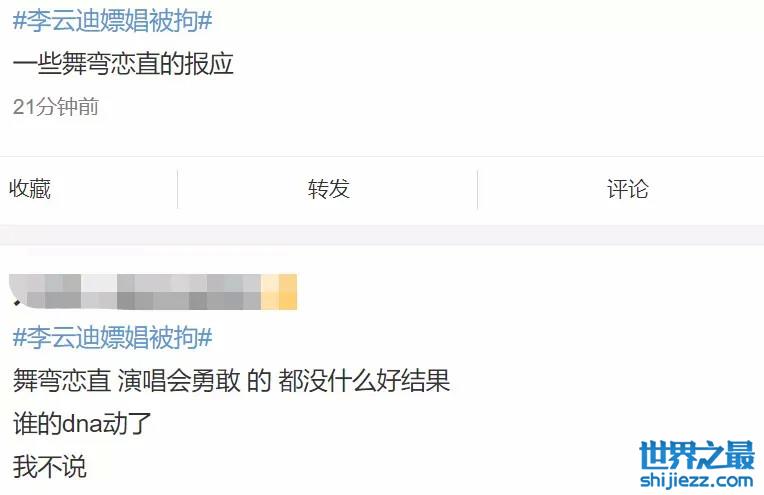764x495 pixels.
Task: Click the gray separator band between posts
Action: 382,235
